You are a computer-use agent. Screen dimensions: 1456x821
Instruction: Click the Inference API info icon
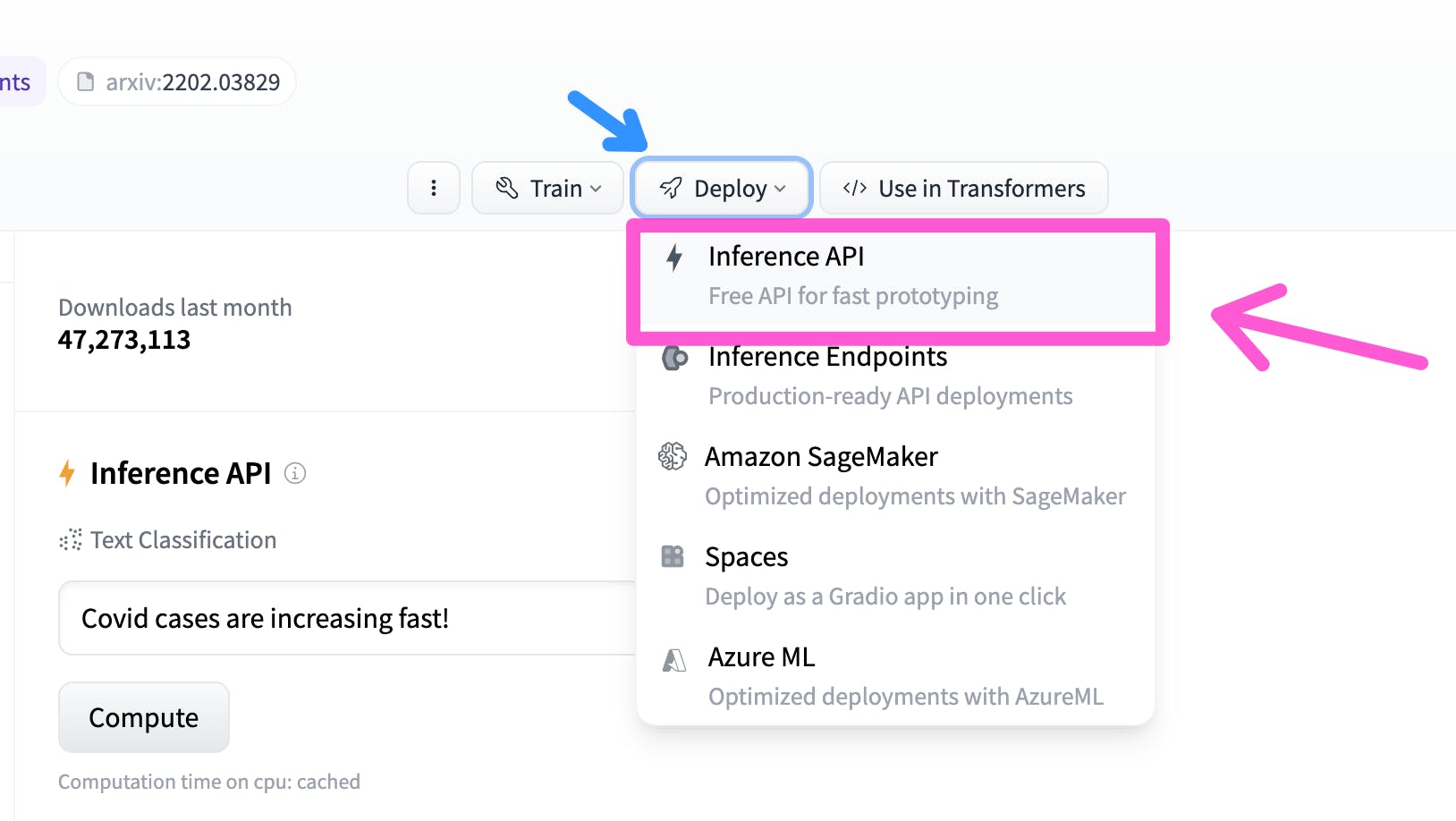click(295, 473)
